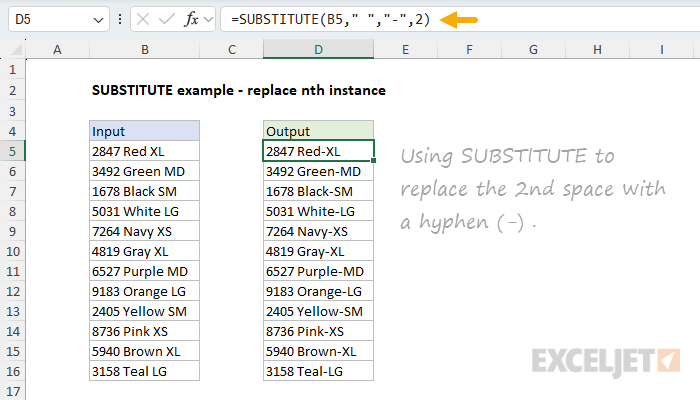
Task: Select row 16 header
Action: (12, 371)
